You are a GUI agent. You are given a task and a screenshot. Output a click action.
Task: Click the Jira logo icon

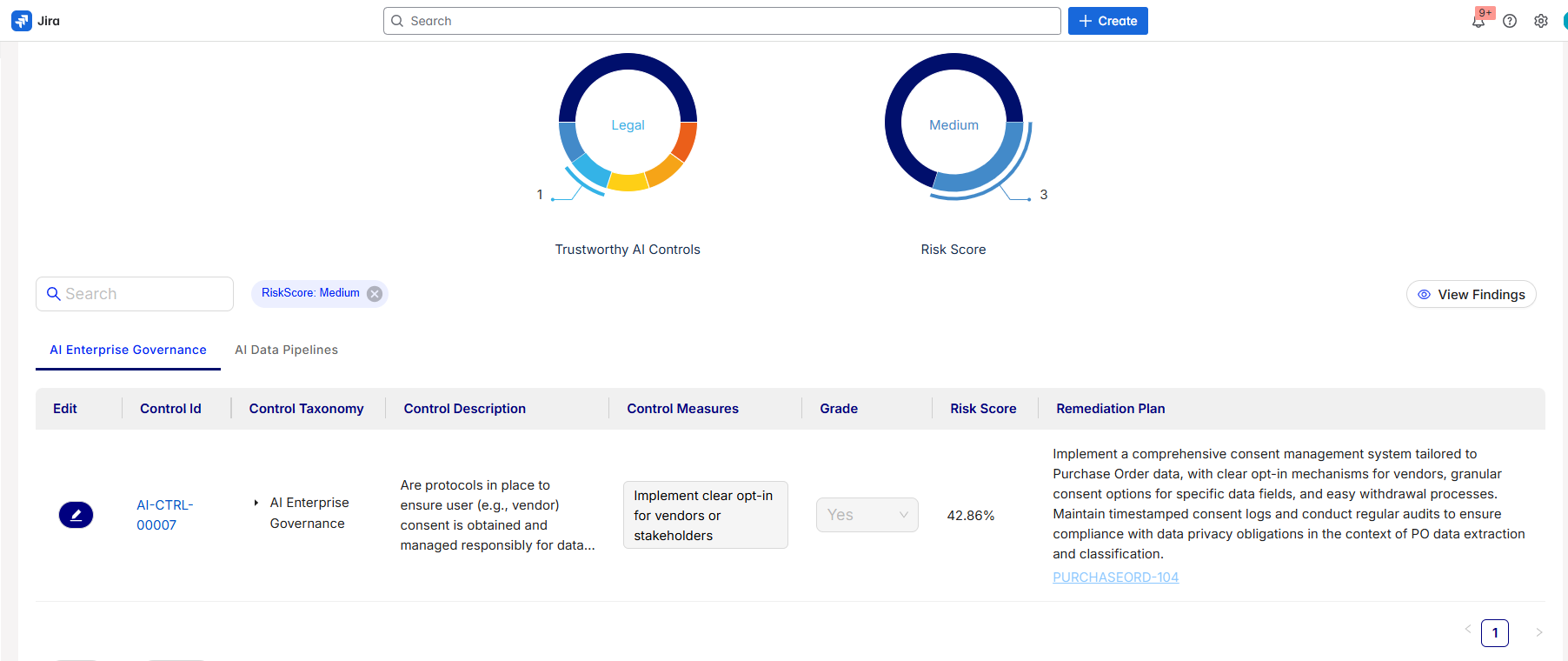point(21,21)
